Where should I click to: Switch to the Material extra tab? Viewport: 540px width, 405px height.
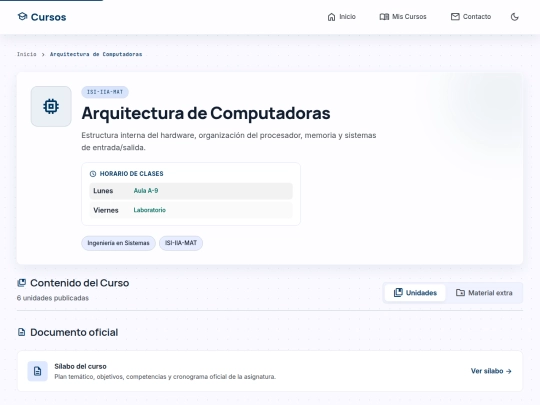click(484, 293)
